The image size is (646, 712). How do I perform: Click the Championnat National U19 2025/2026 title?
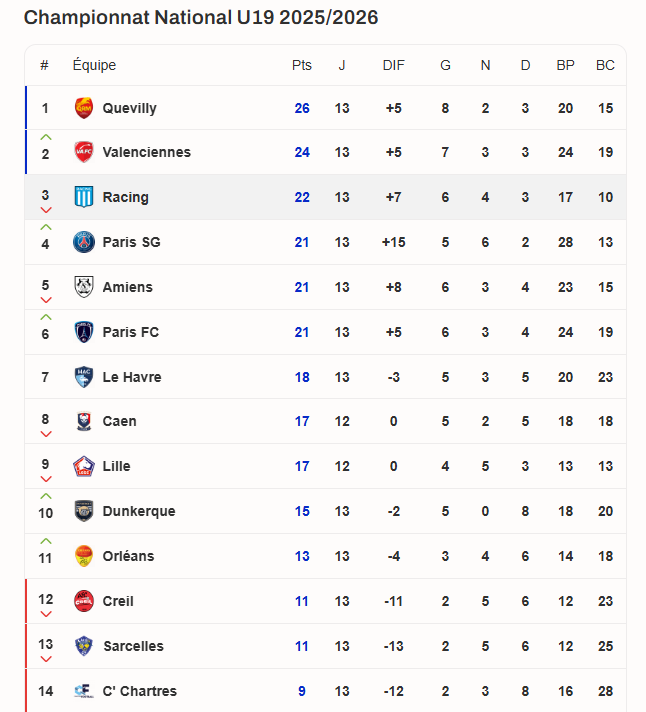pyautogui.click(x=201, y=17)
